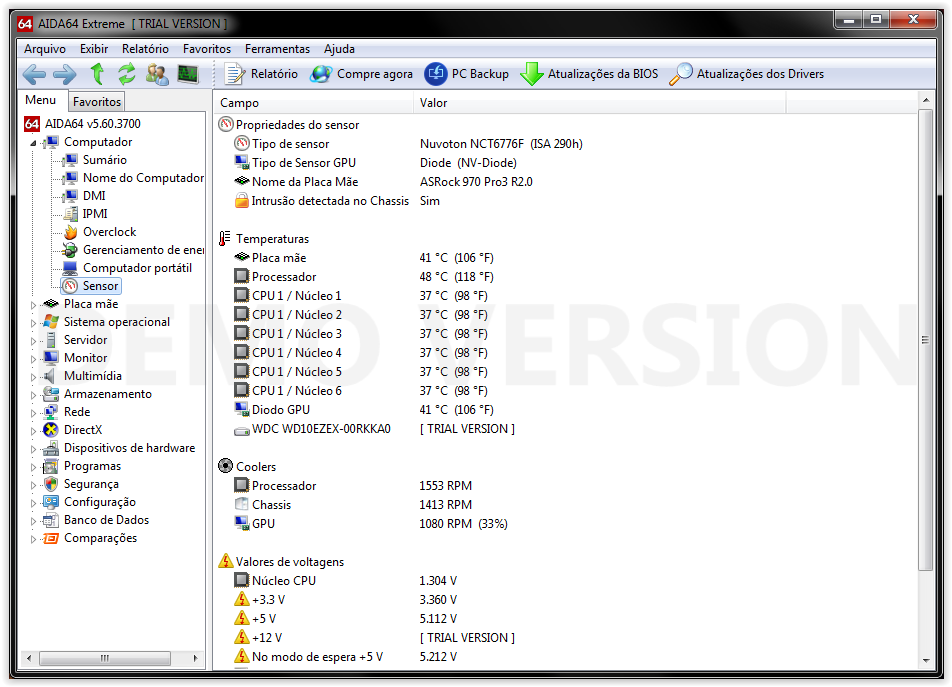
Task: Open the Ferramentas menu
Action: point(277,49)
